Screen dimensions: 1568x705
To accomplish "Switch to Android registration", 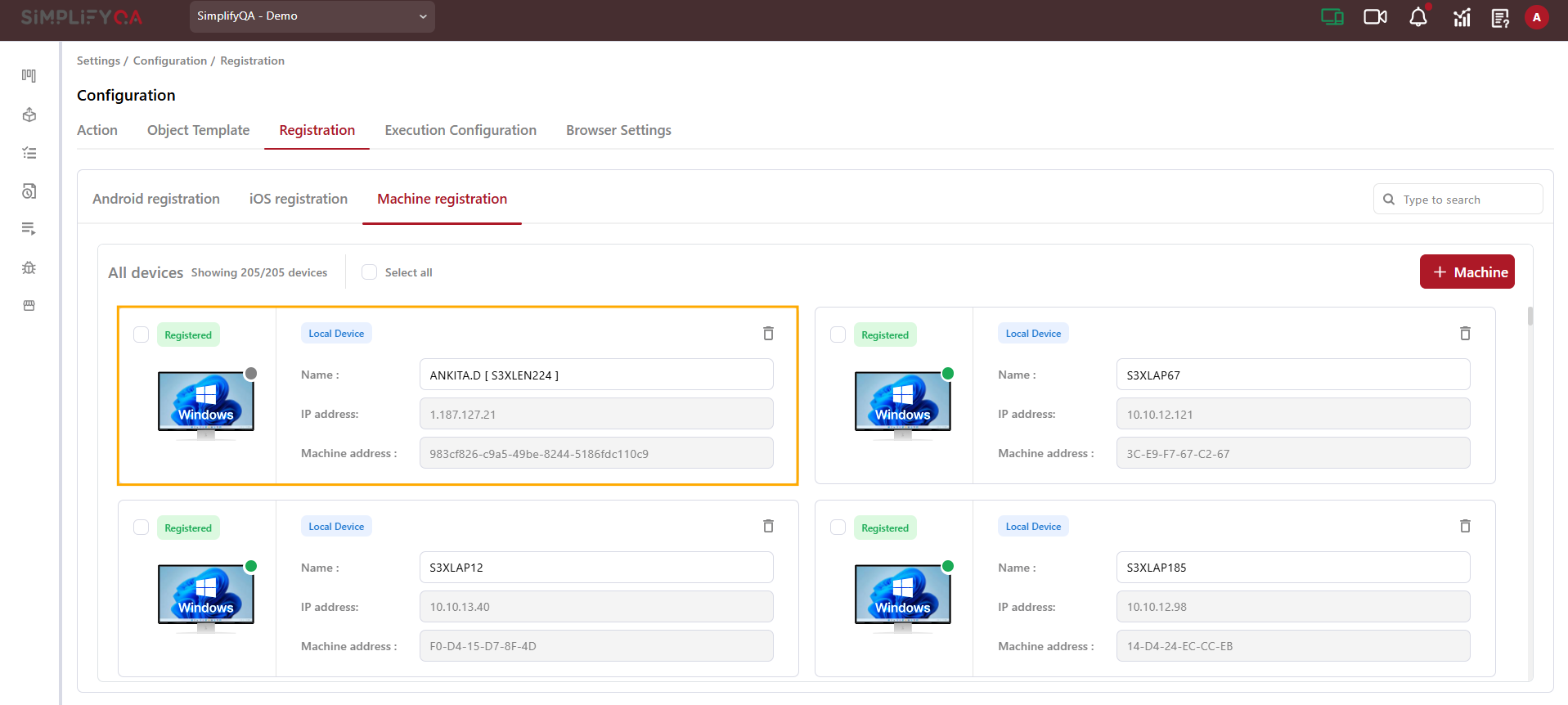I will coord(156,199).
